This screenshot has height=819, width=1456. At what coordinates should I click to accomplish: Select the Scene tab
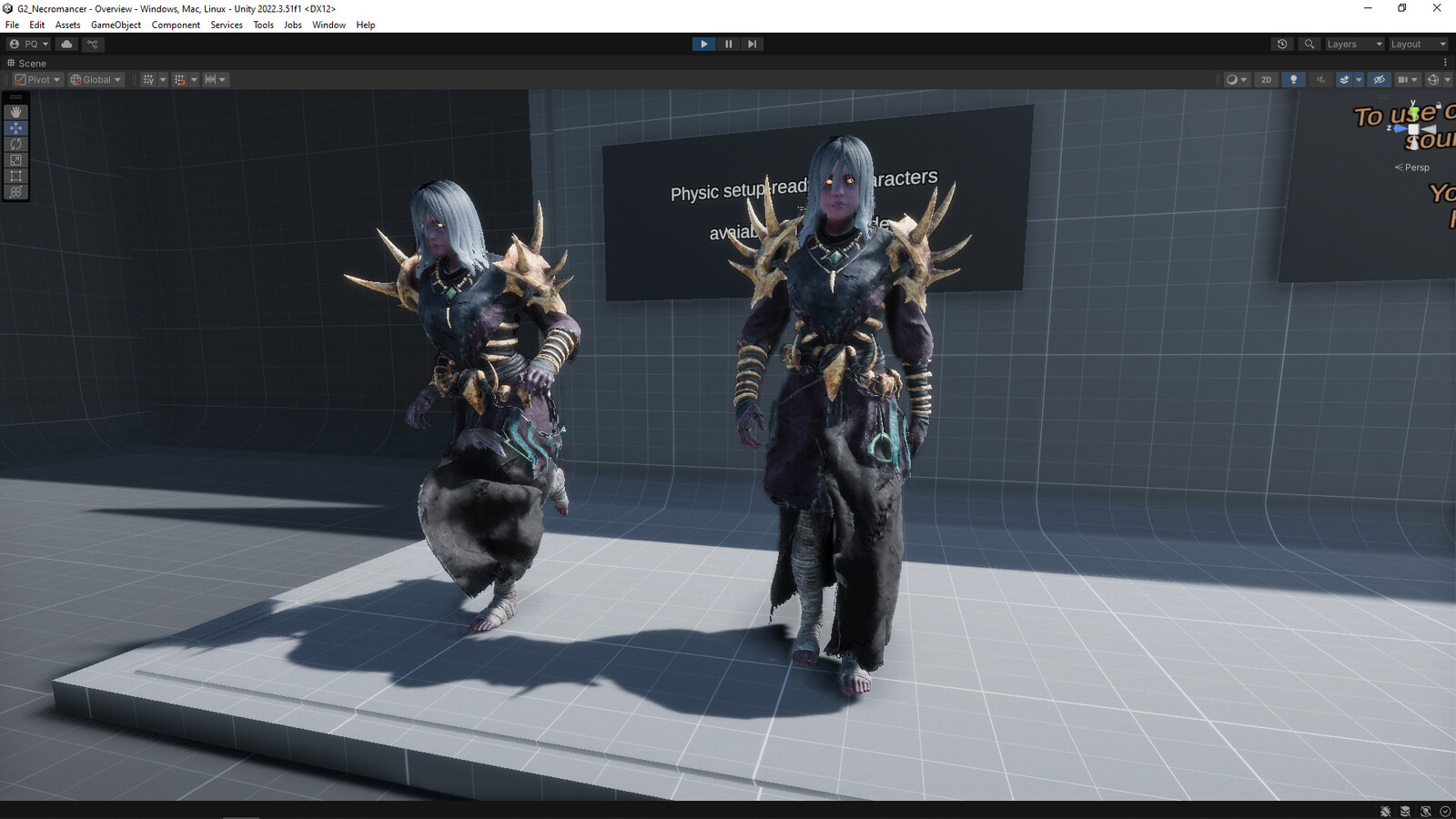point(26,63)
